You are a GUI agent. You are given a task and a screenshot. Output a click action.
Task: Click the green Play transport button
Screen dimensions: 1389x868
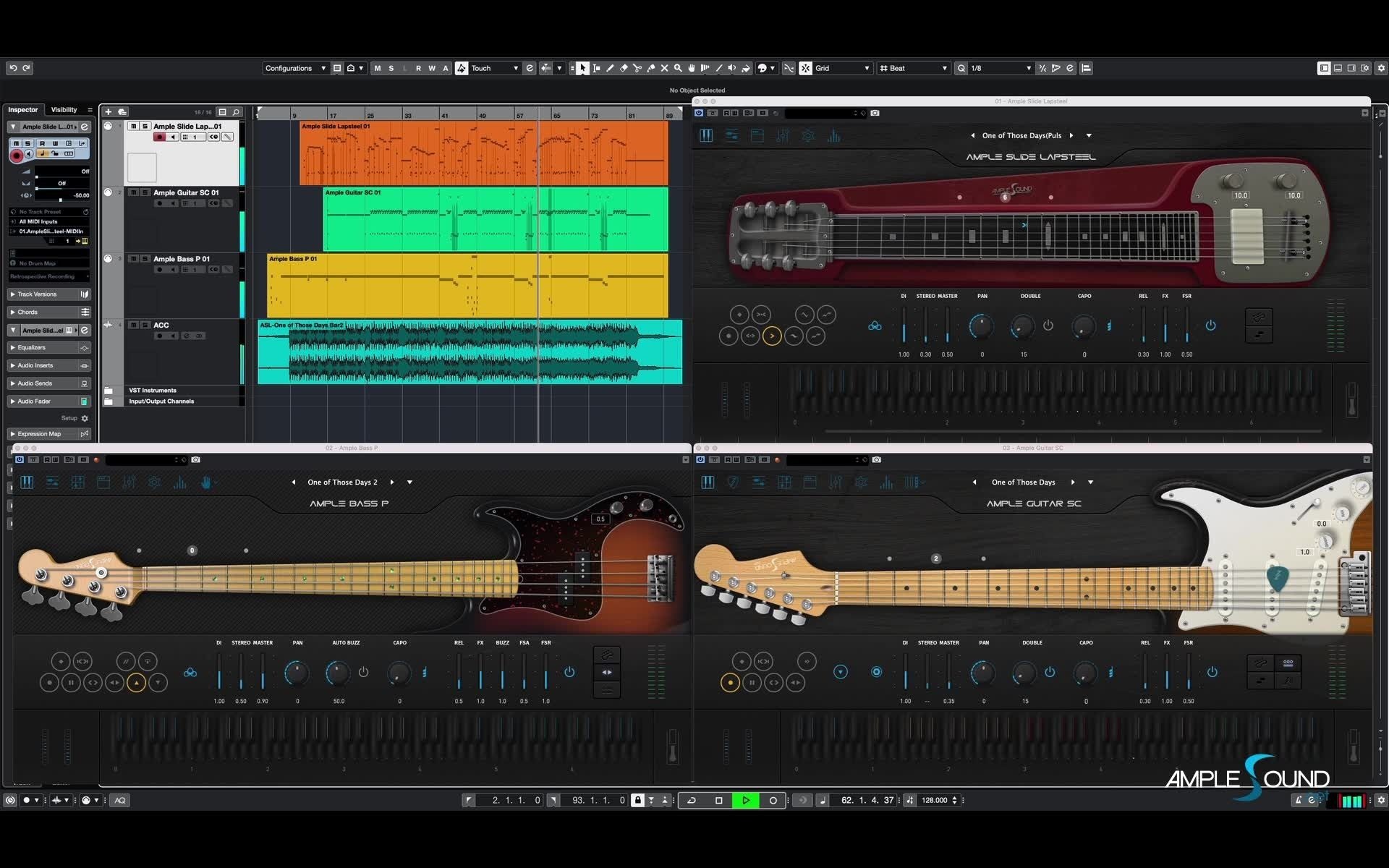click(x=746, y=800)
